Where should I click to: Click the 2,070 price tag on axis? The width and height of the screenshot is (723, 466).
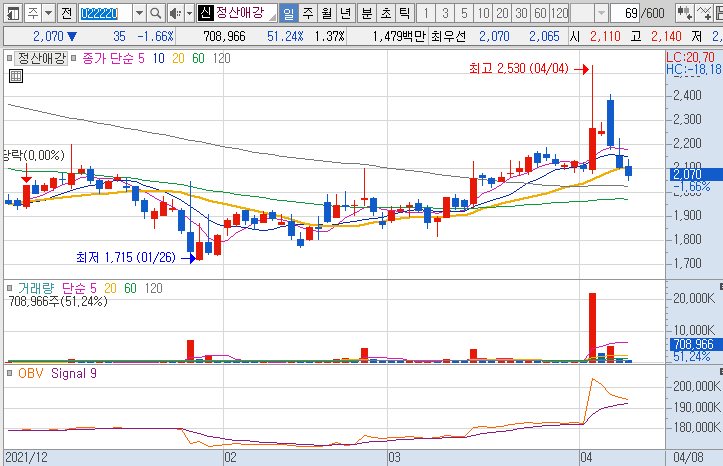(696, 174)
